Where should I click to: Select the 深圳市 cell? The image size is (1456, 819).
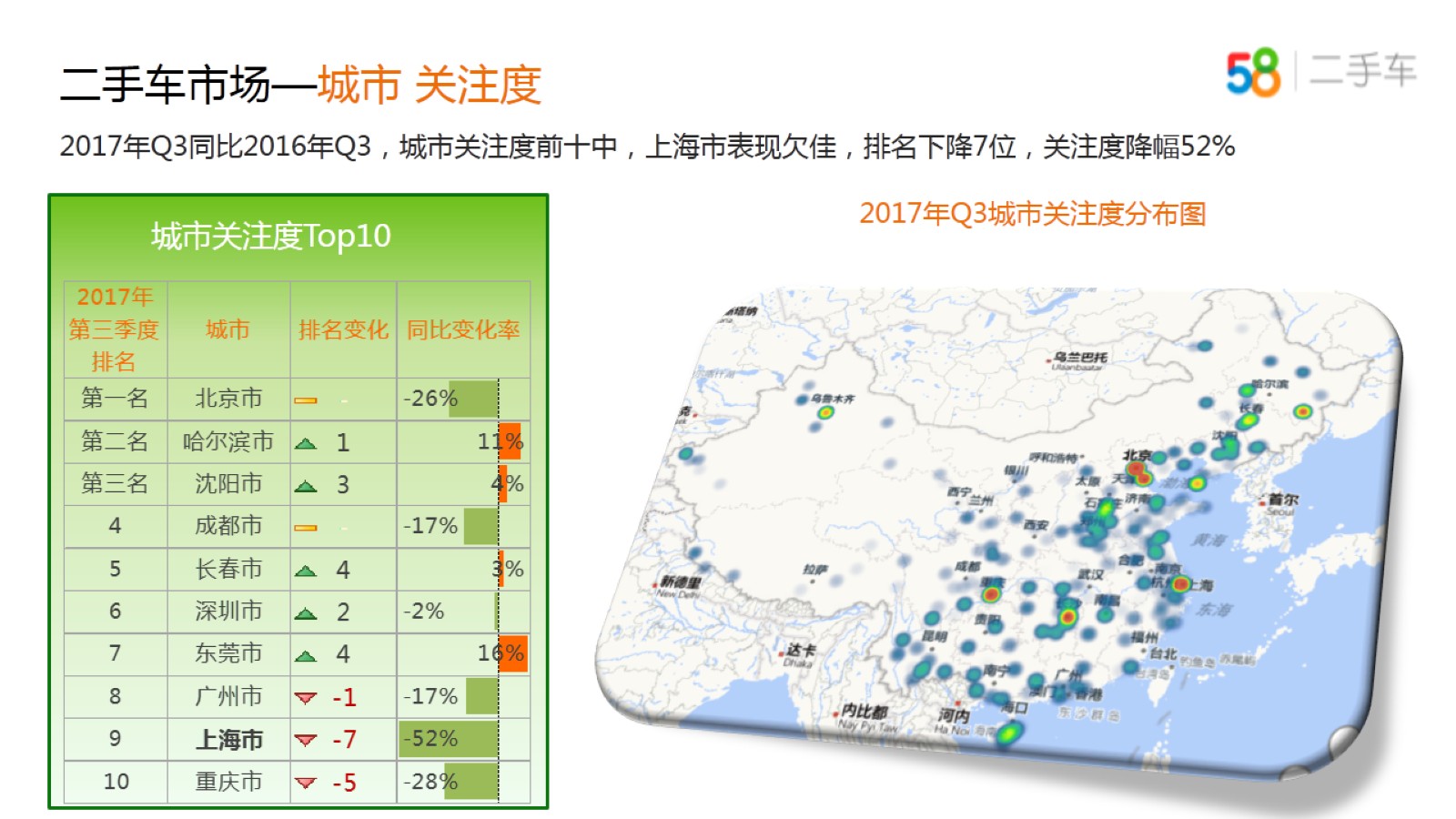tap(228, 611)
